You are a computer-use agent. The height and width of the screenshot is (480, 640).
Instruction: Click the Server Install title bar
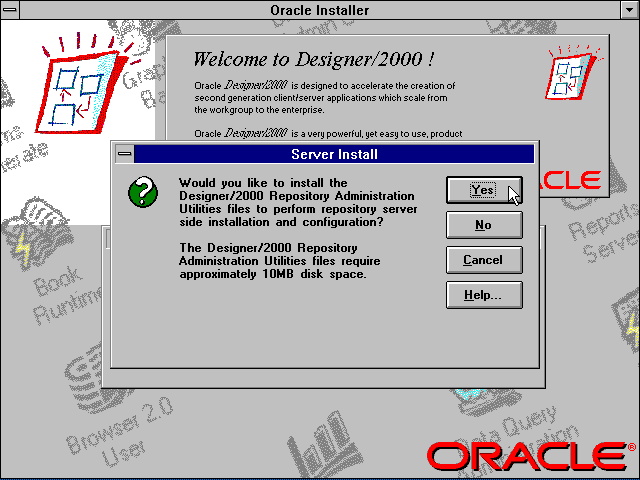pos(334,154)
